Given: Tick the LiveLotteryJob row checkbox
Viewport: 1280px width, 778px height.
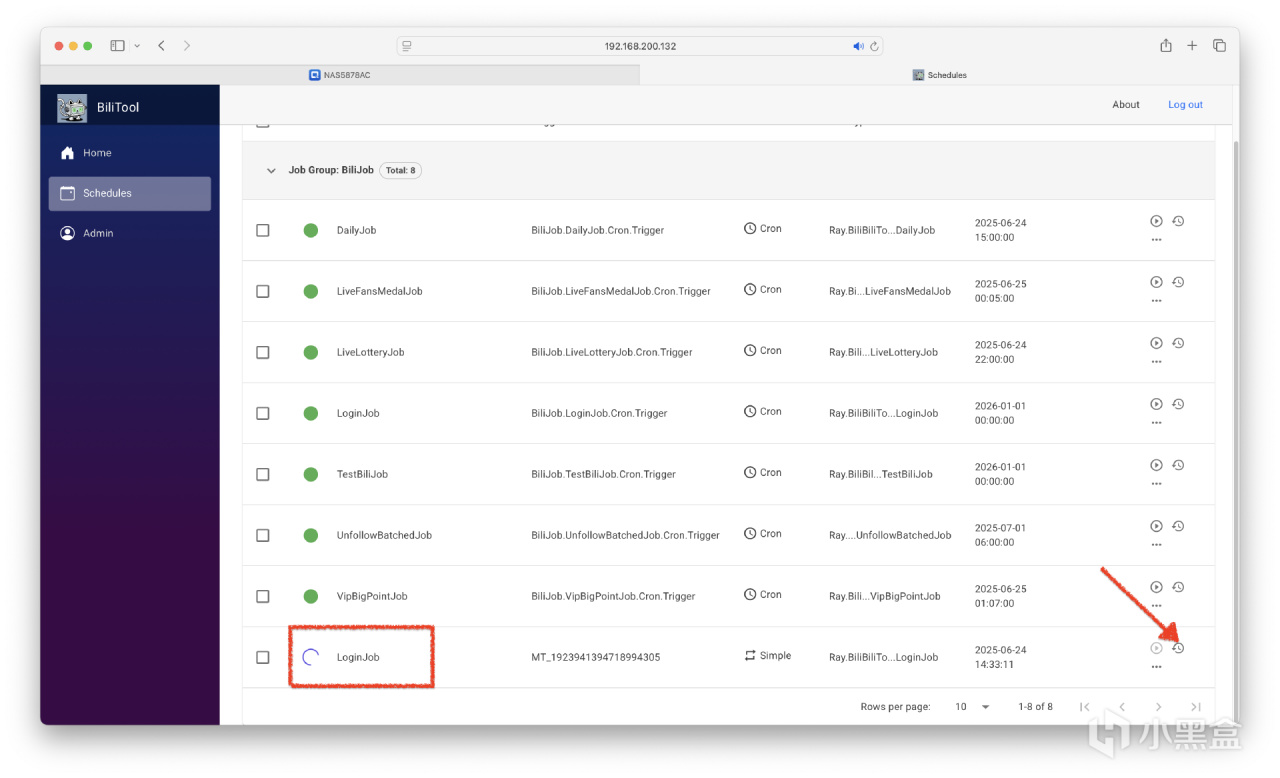Looking at the screenshot, I should pyautogui.click(x=263, y=352).
